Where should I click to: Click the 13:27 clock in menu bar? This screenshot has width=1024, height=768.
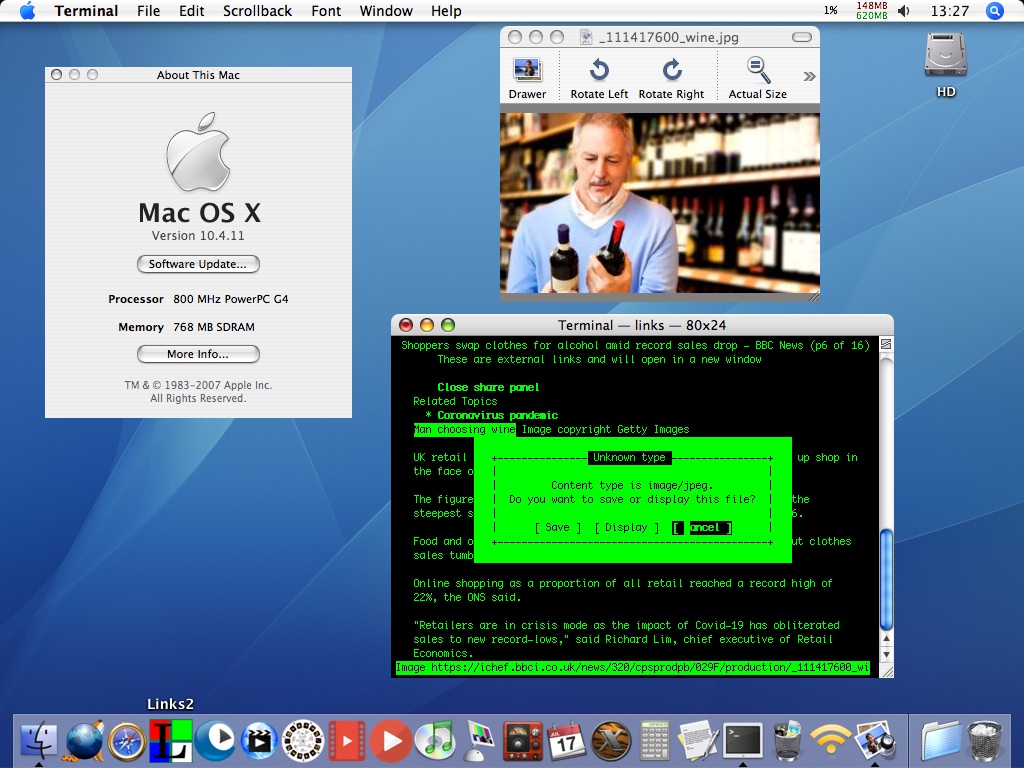point(950,10)
